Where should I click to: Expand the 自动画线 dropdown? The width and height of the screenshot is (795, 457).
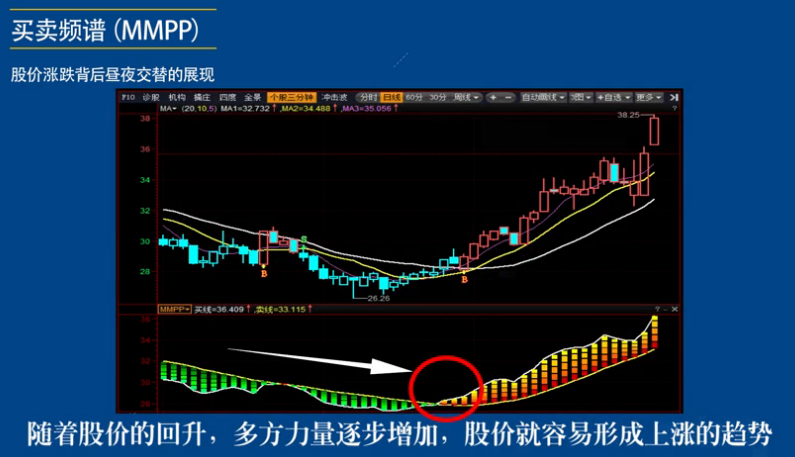[544, 97]
